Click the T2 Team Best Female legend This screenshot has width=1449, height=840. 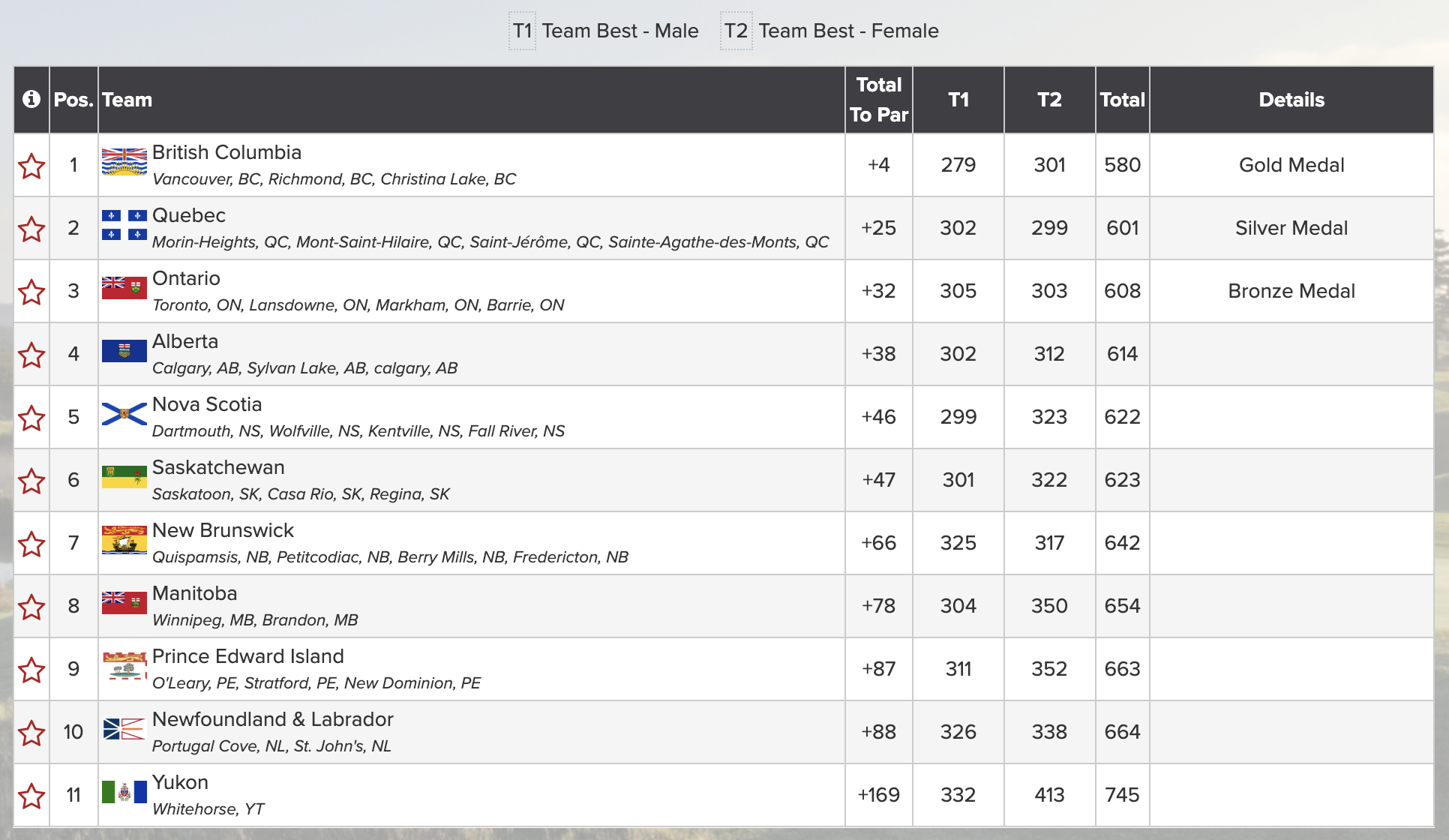[829, 31]
